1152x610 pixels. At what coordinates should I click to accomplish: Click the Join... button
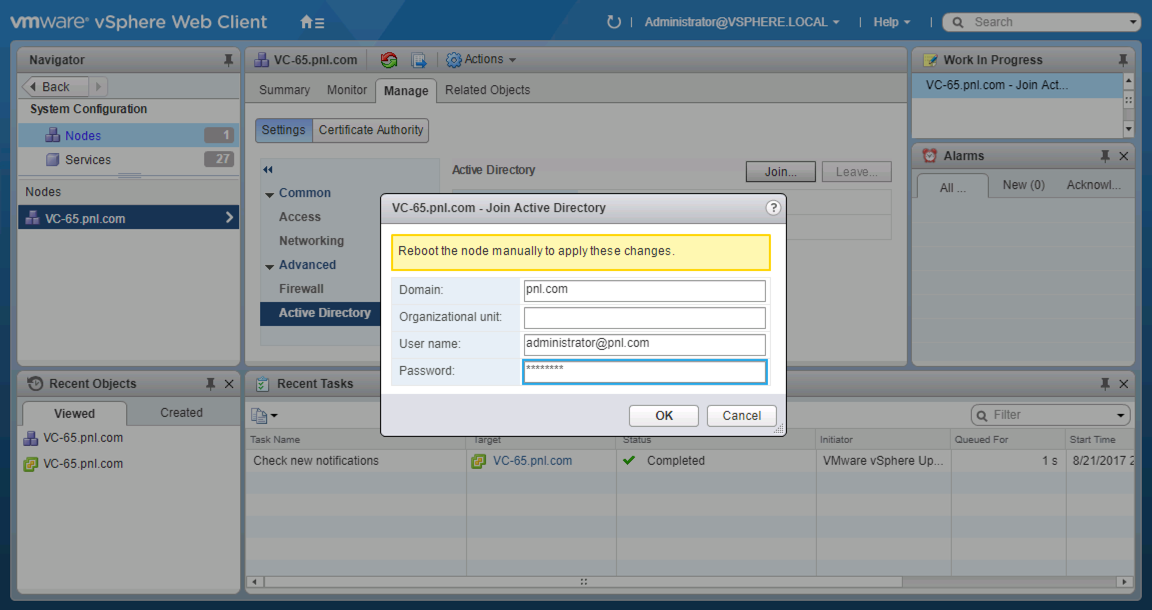coord(780,172)
